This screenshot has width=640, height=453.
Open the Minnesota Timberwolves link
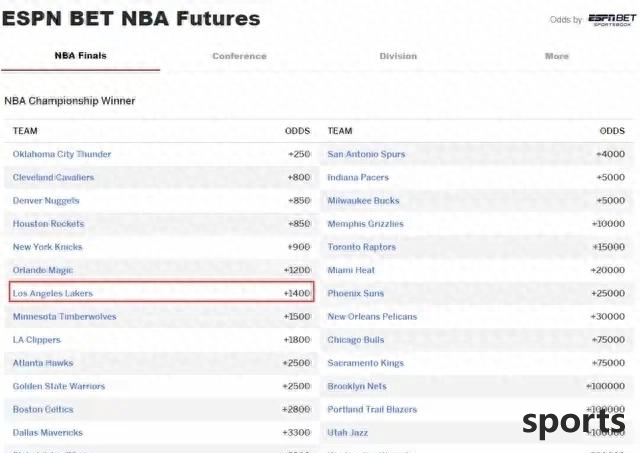coord(64,316)
